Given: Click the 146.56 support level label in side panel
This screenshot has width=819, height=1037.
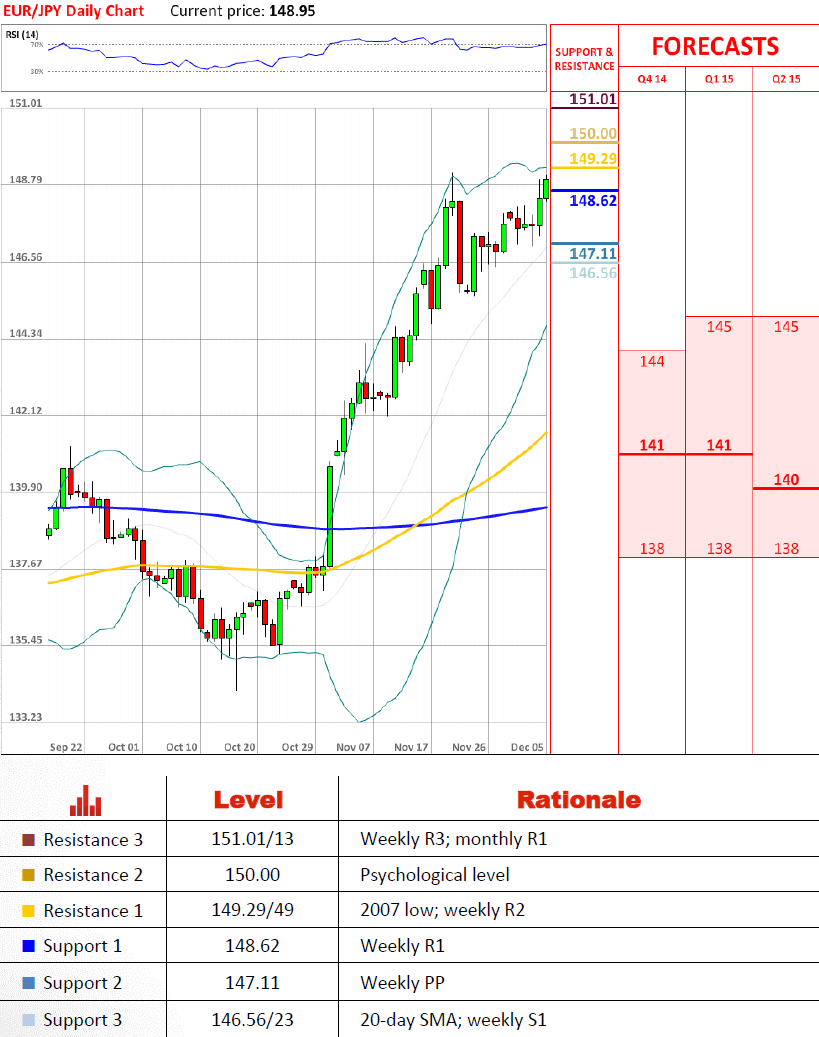Looking at the screenshot, I should click(x=593, y=272).
